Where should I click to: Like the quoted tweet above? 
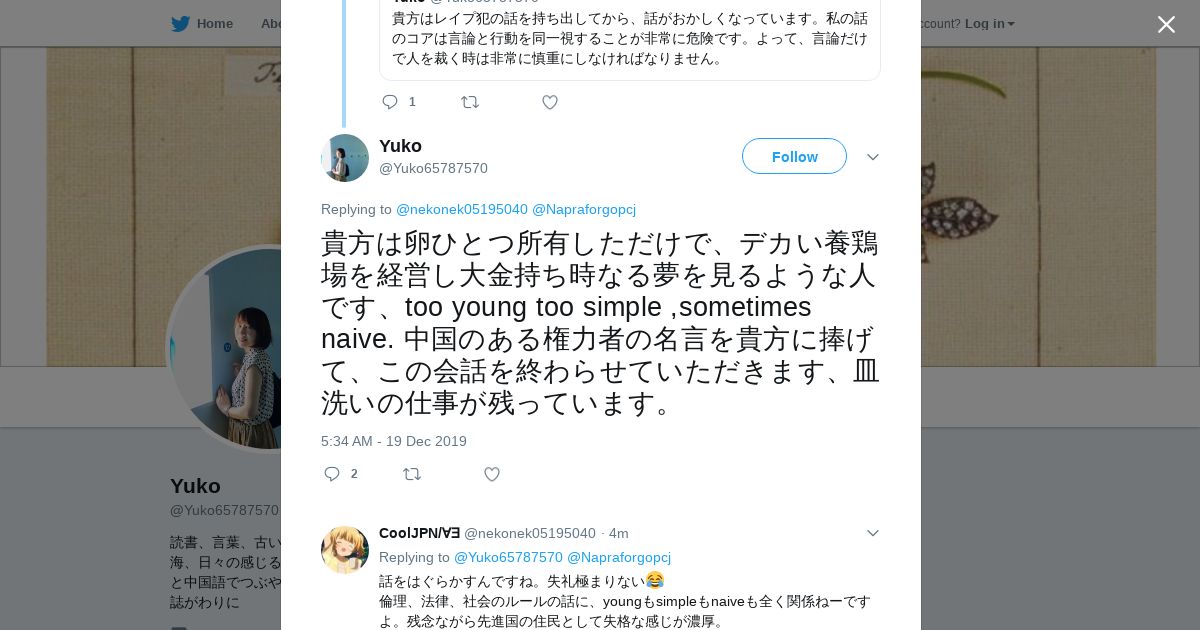550,102
